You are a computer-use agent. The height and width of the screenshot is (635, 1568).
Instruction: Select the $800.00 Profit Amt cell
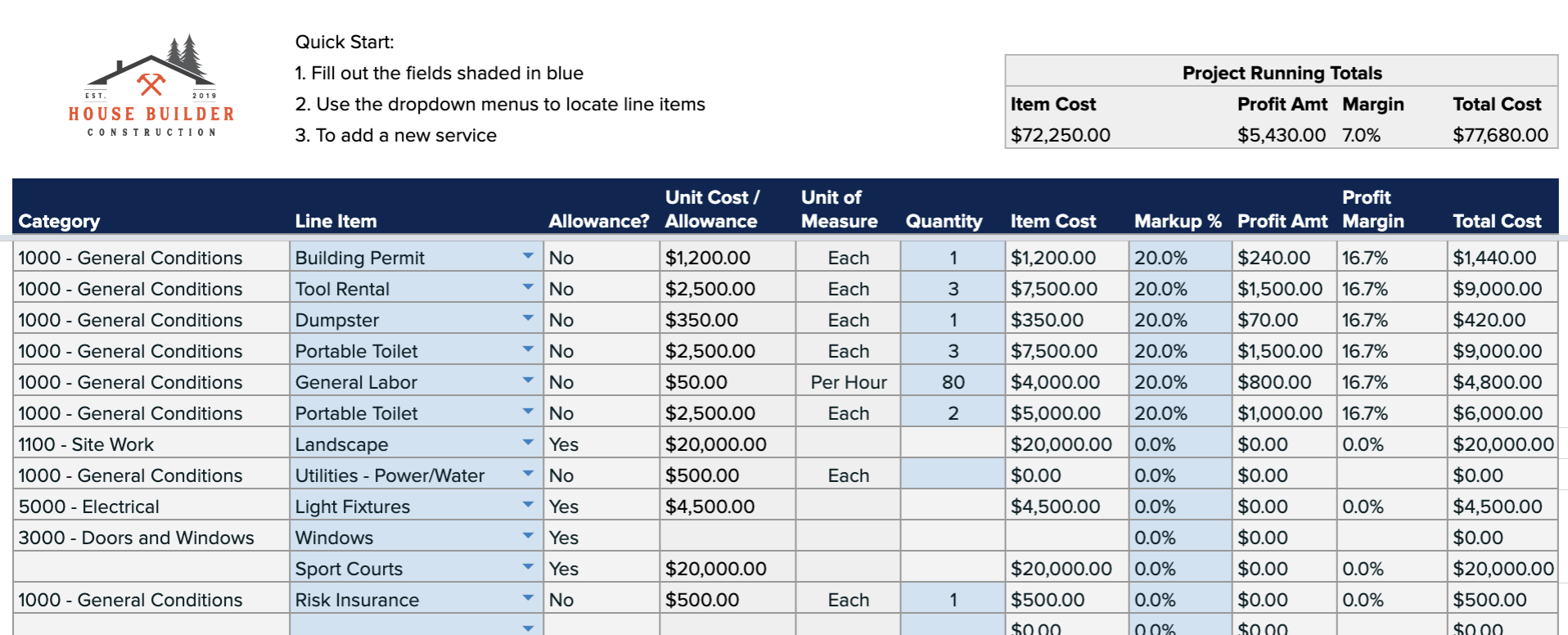pyautogui.click(x=1284, y=381)
